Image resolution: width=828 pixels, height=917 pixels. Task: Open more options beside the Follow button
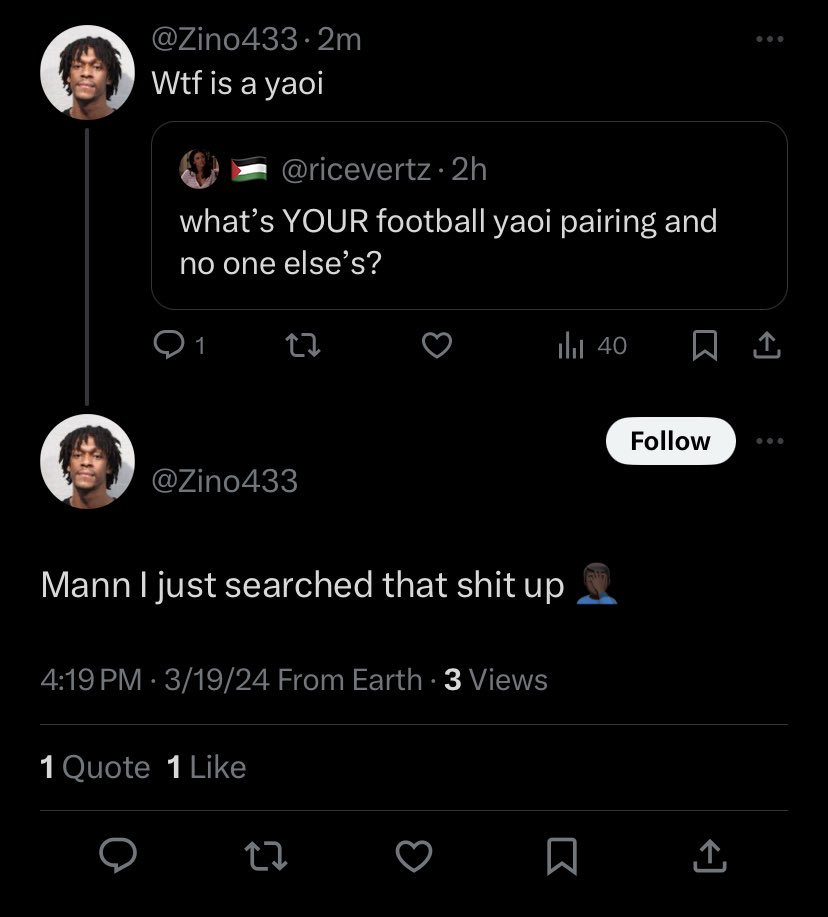point(769,441)
